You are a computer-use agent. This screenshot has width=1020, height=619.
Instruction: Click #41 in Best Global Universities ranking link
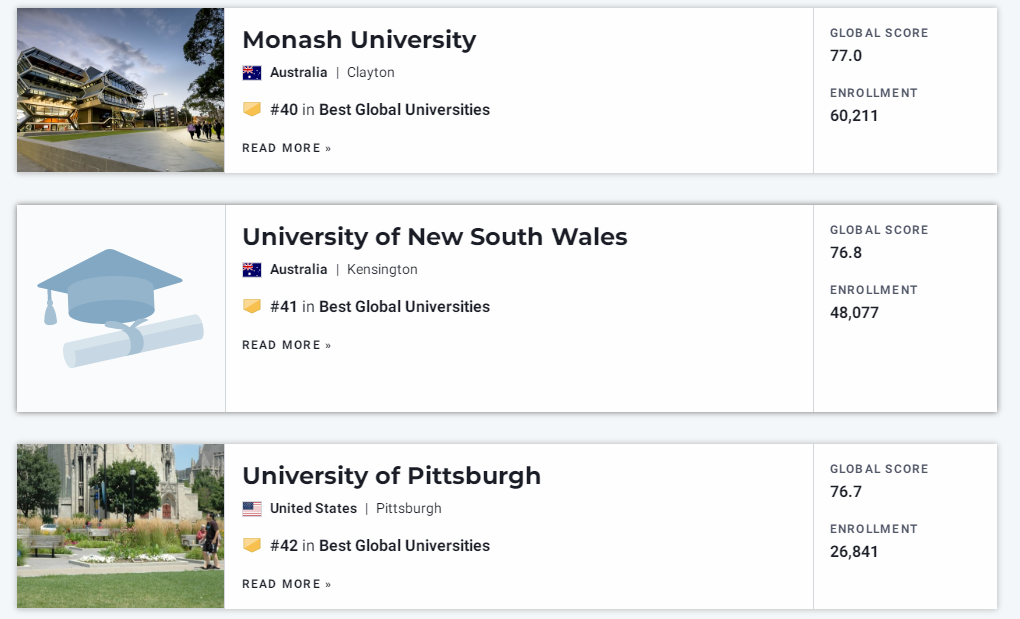point(380,307)
